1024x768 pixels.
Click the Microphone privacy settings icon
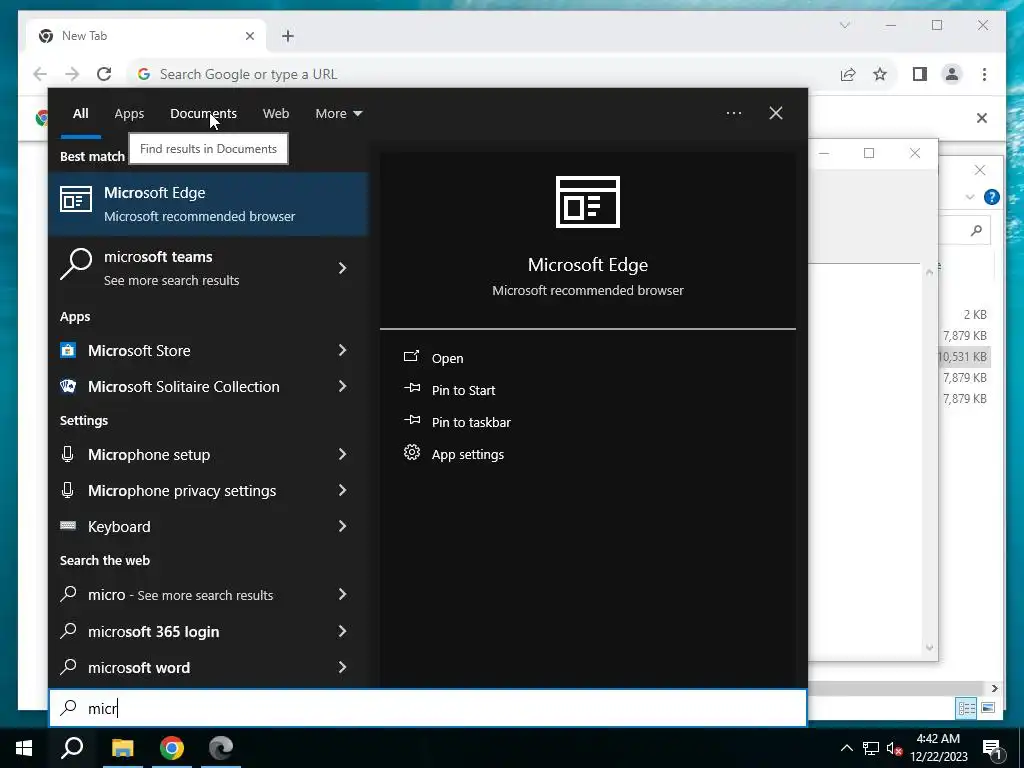click(67, 490)
